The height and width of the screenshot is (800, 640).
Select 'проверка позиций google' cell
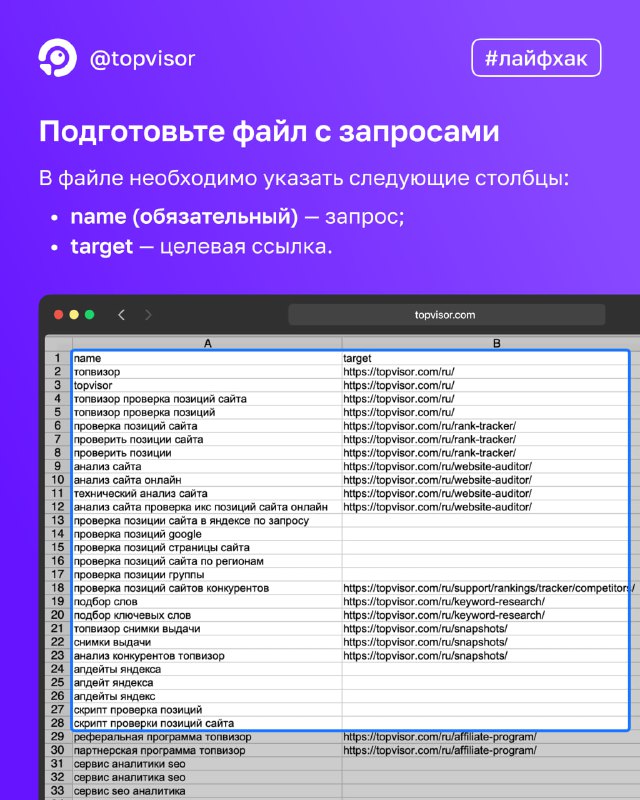coord(207,534)
